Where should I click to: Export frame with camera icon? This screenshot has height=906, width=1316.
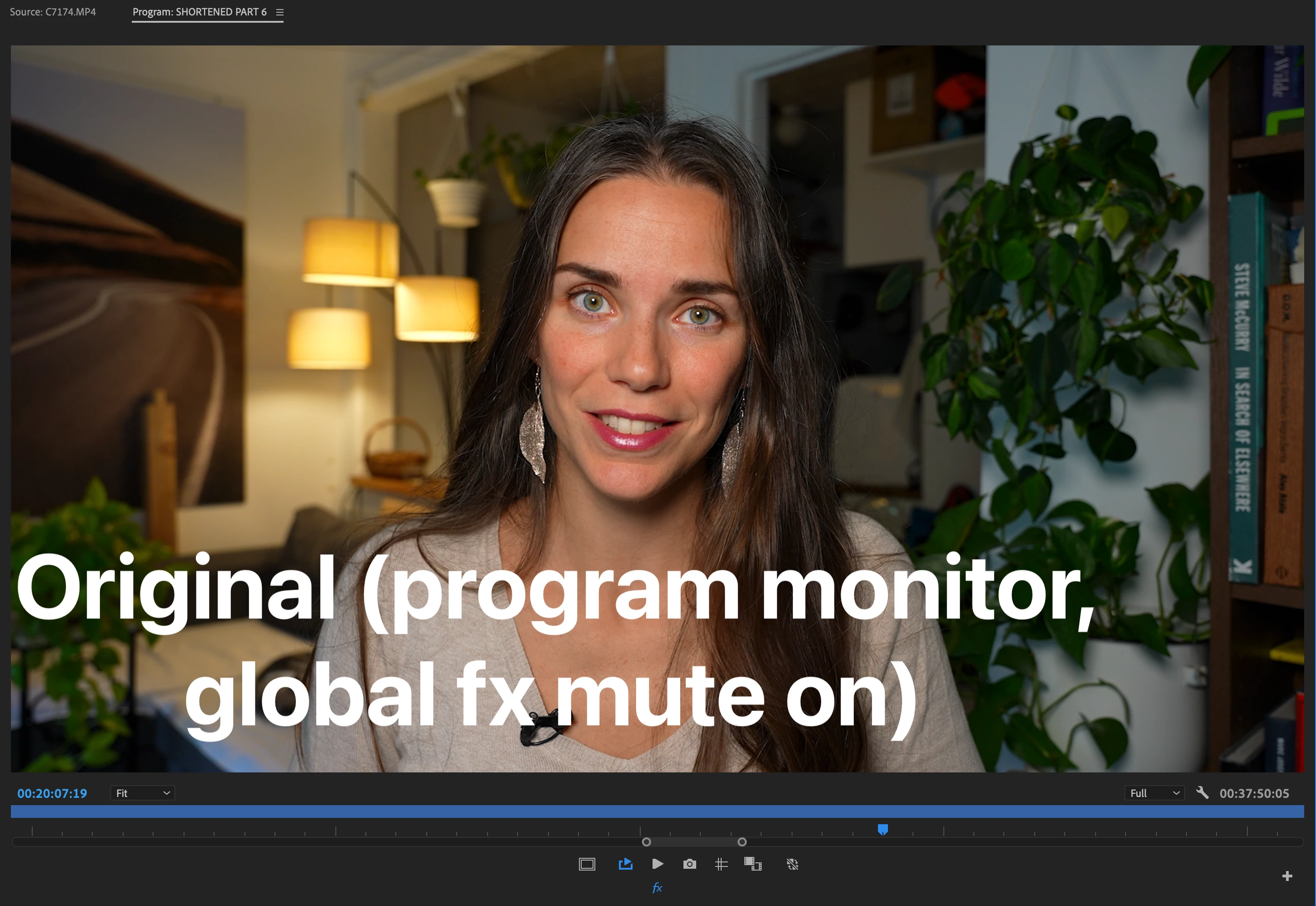[689, 864]
